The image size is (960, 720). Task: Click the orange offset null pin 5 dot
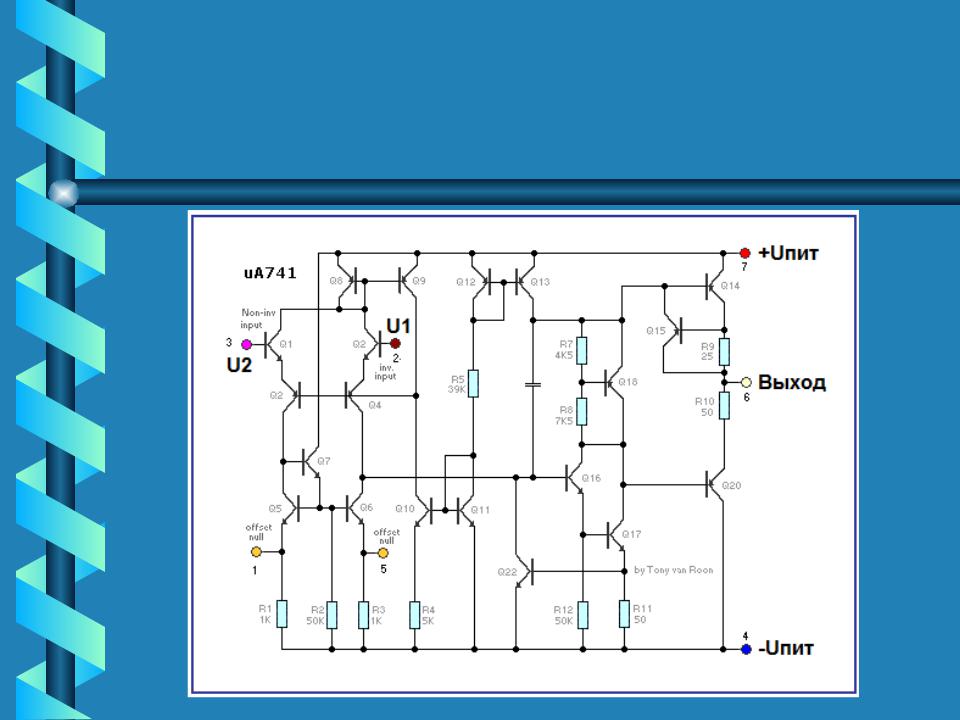pos(383,553)
